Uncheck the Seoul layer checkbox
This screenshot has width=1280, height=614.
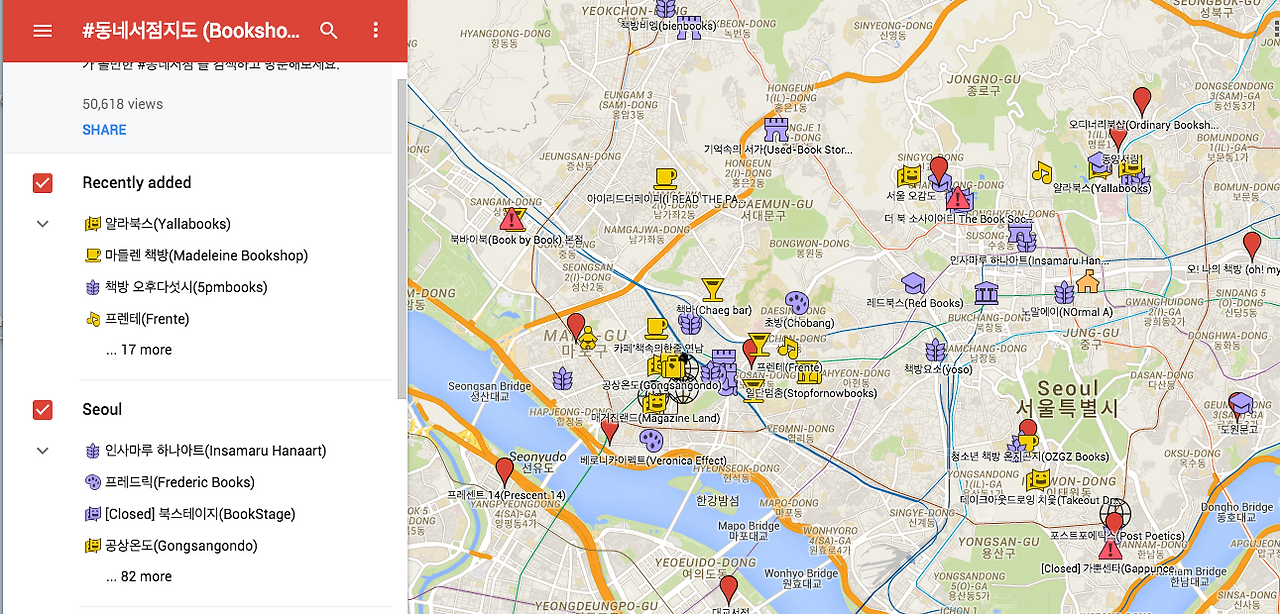pyautogui.click(x=42, y=410)
